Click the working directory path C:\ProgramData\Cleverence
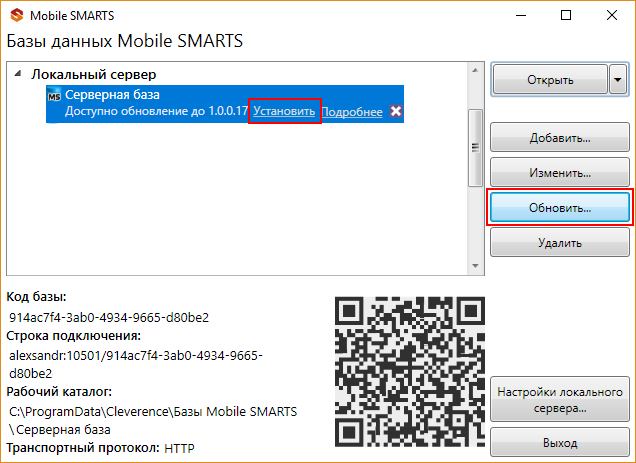Viewport: 636px width, 463px height. point(153,420)
